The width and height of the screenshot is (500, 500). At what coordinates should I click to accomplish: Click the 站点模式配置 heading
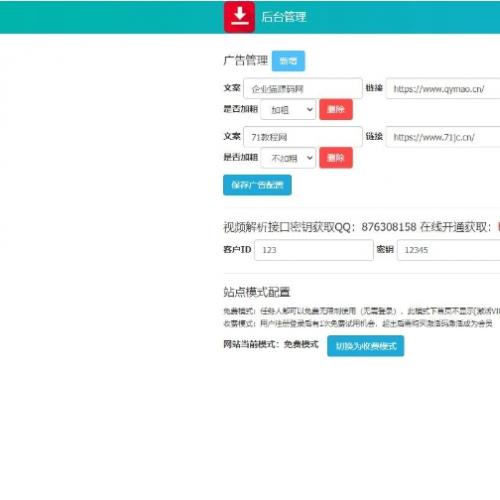(x=257, y=292)
